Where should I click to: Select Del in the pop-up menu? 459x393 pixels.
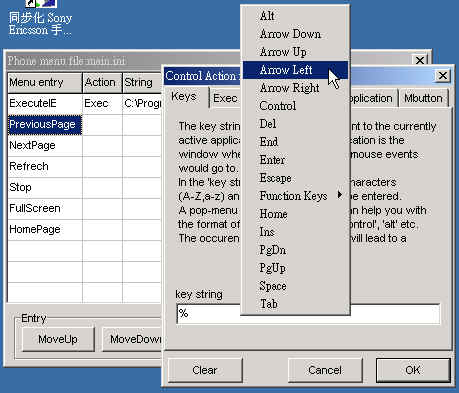[295, 124]
